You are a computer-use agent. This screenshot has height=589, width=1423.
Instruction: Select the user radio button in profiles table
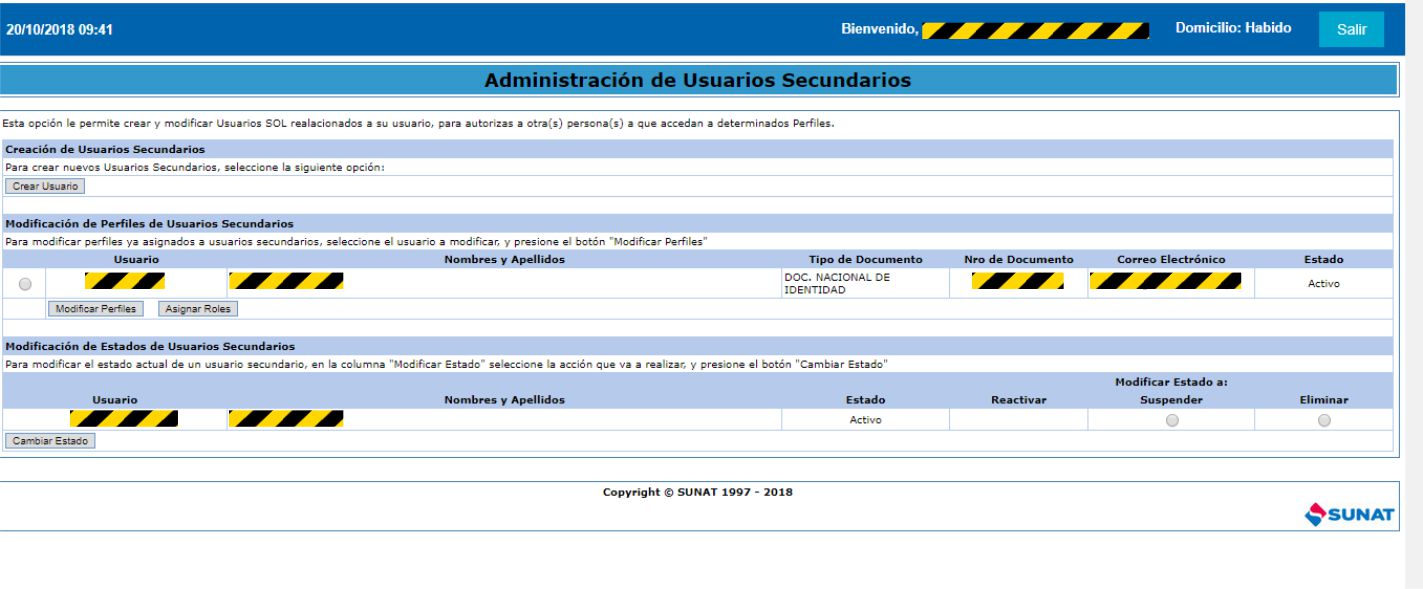coord(25,285)
